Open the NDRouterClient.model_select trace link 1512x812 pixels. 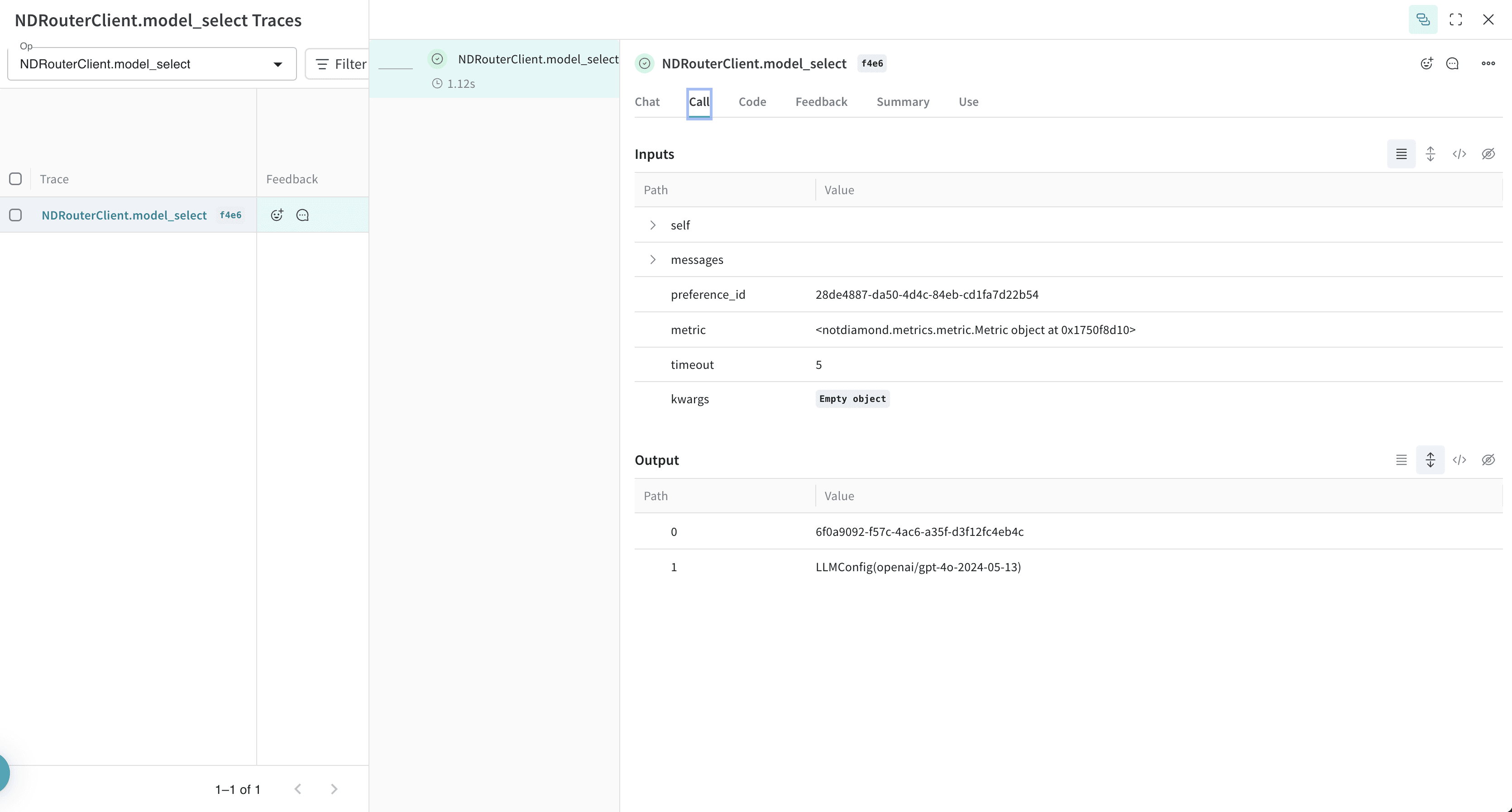point(124,215)
